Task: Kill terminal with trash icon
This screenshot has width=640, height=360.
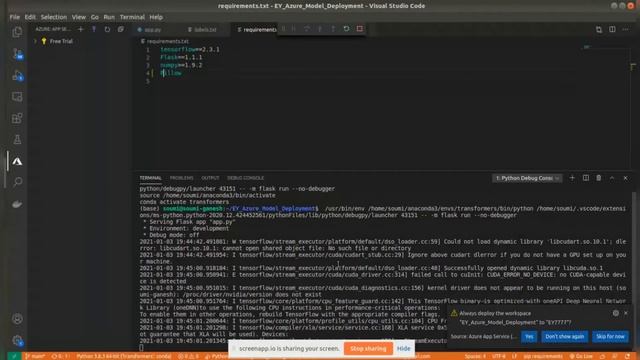Action: pyautogui.click(x=599, y=178)
